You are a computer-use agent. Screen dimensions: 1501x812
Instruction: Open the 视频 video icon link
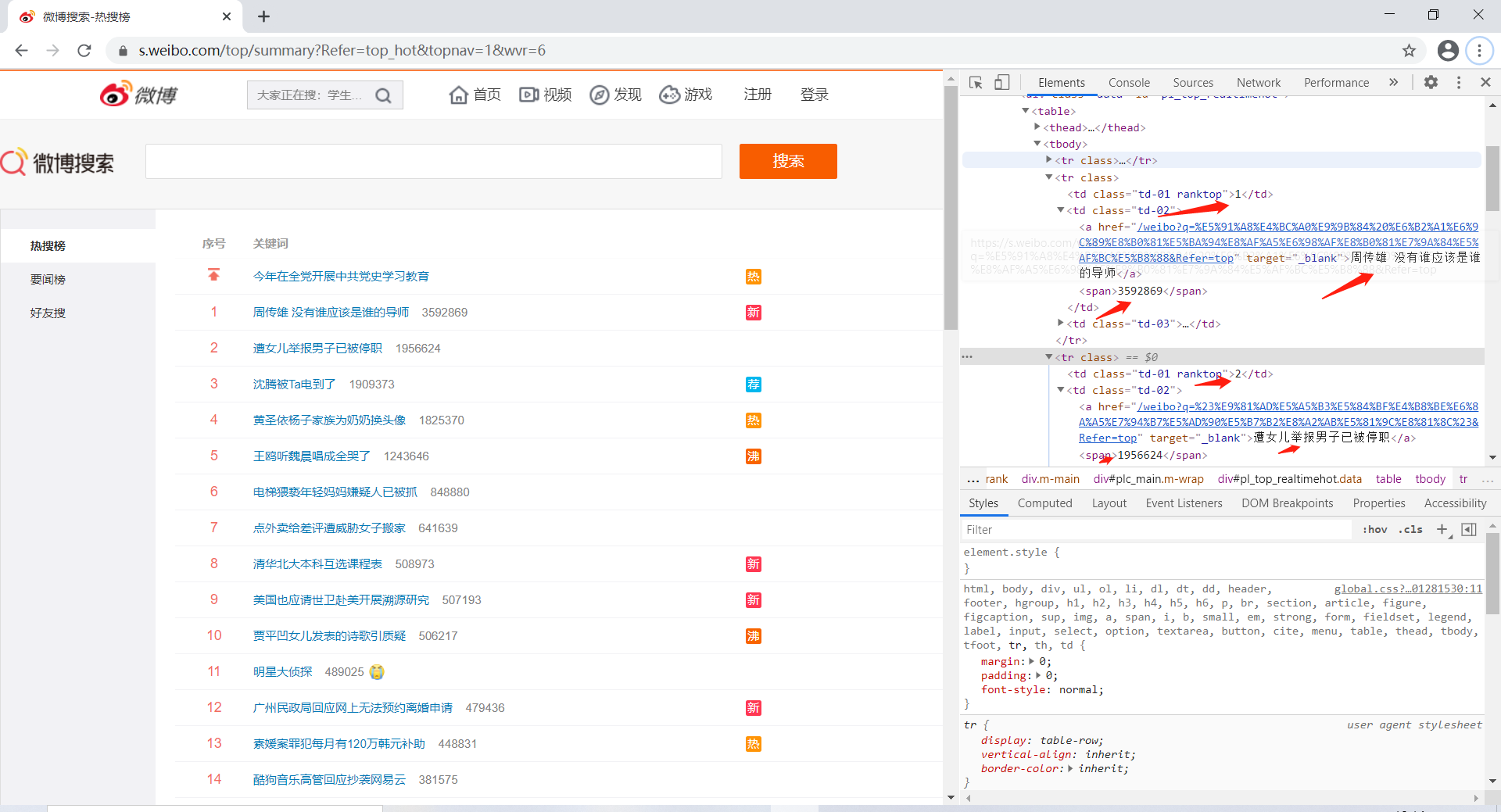click(x=546, y=95)
